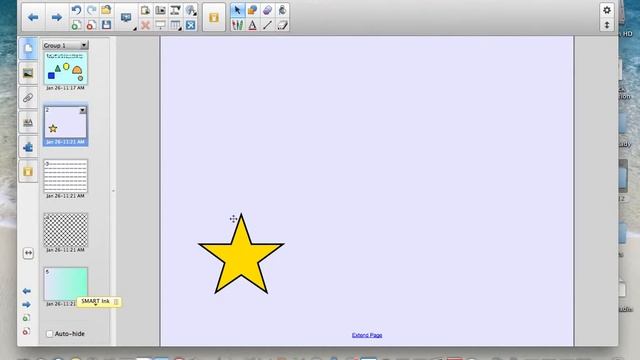Viewport: 640px width, 360px height.
Task: Click the sidebar resize handle divider
Action: click(x=113, y=191)
